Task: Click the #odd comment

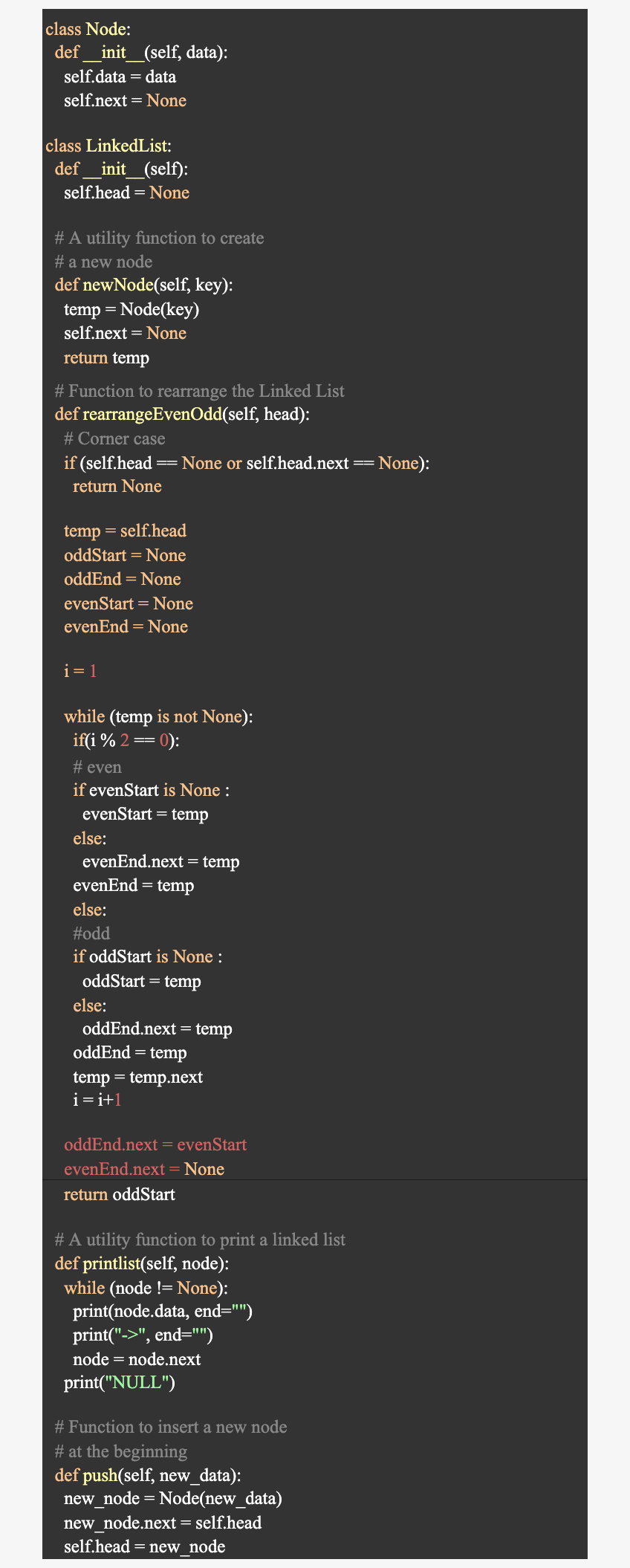Action: point(91,933)
